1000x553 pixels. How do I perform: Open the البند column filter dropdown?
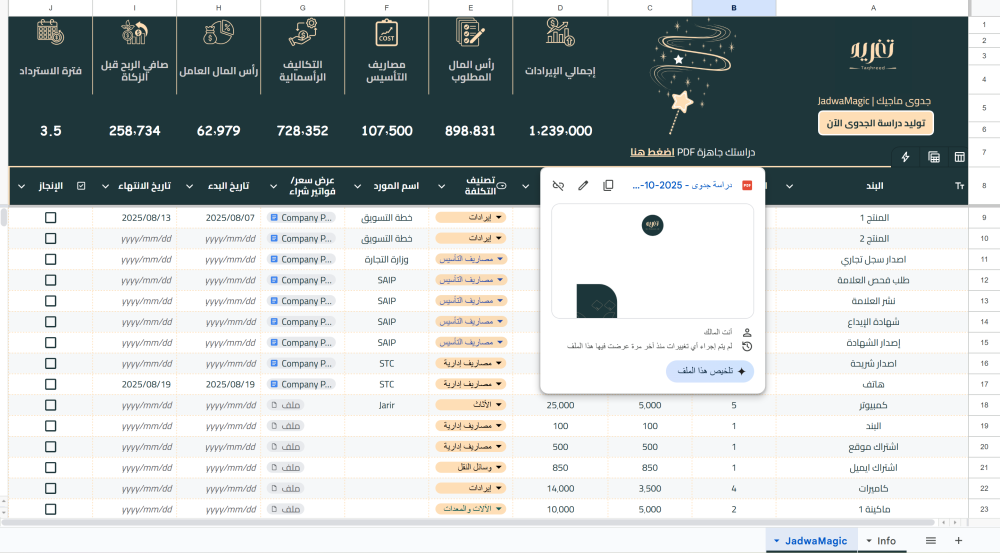(x=789, y=186)
